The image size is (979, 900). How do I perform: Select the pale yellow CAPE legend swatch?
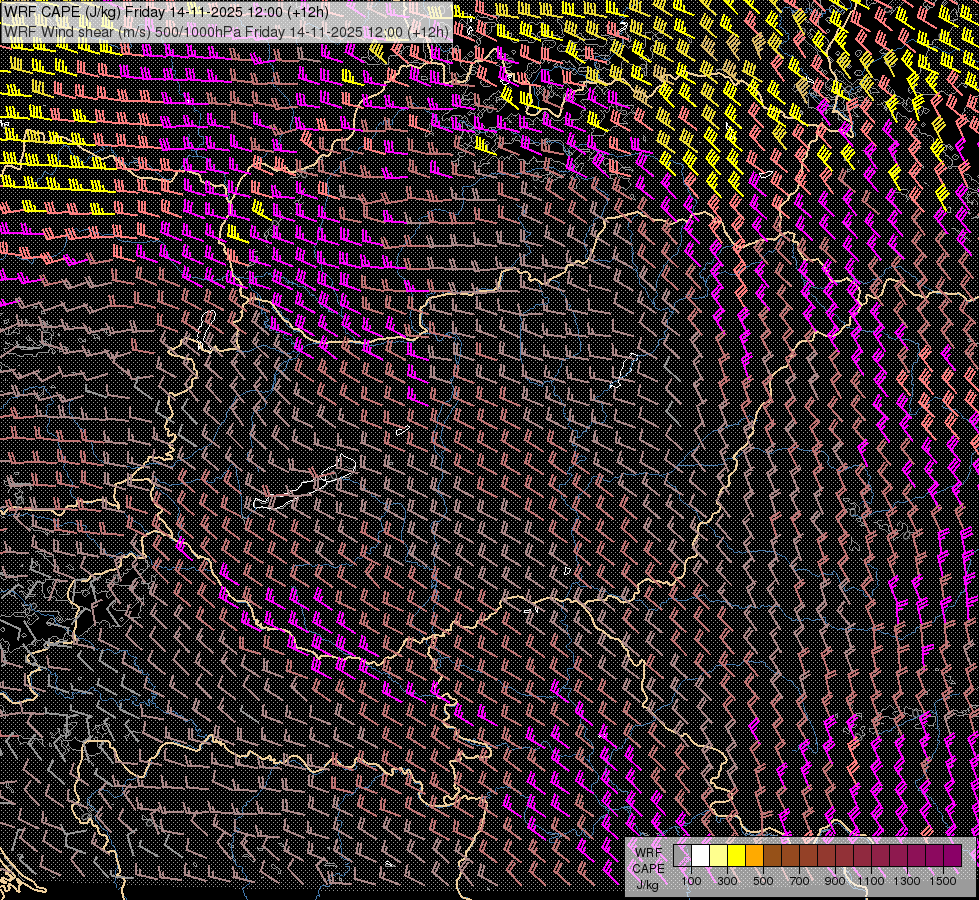click(x=718, y=856)
